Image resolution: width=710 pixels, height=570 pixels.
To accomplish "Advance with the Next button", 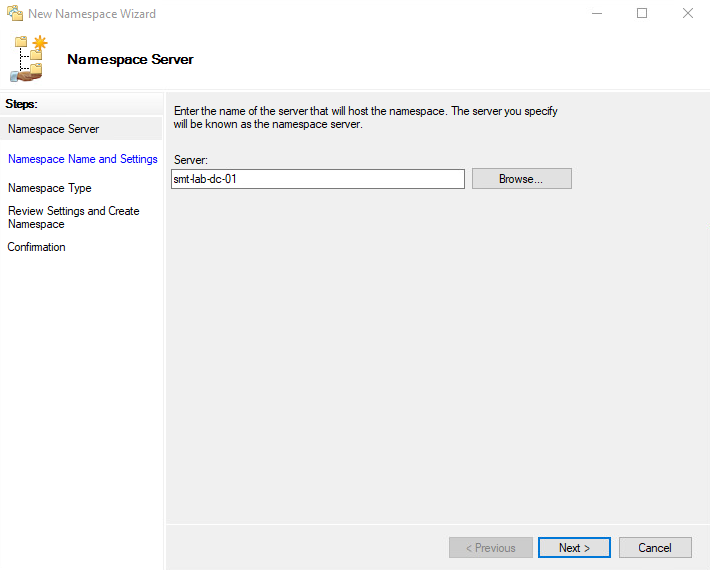I will pyautogui.click(x=574, y=548).
